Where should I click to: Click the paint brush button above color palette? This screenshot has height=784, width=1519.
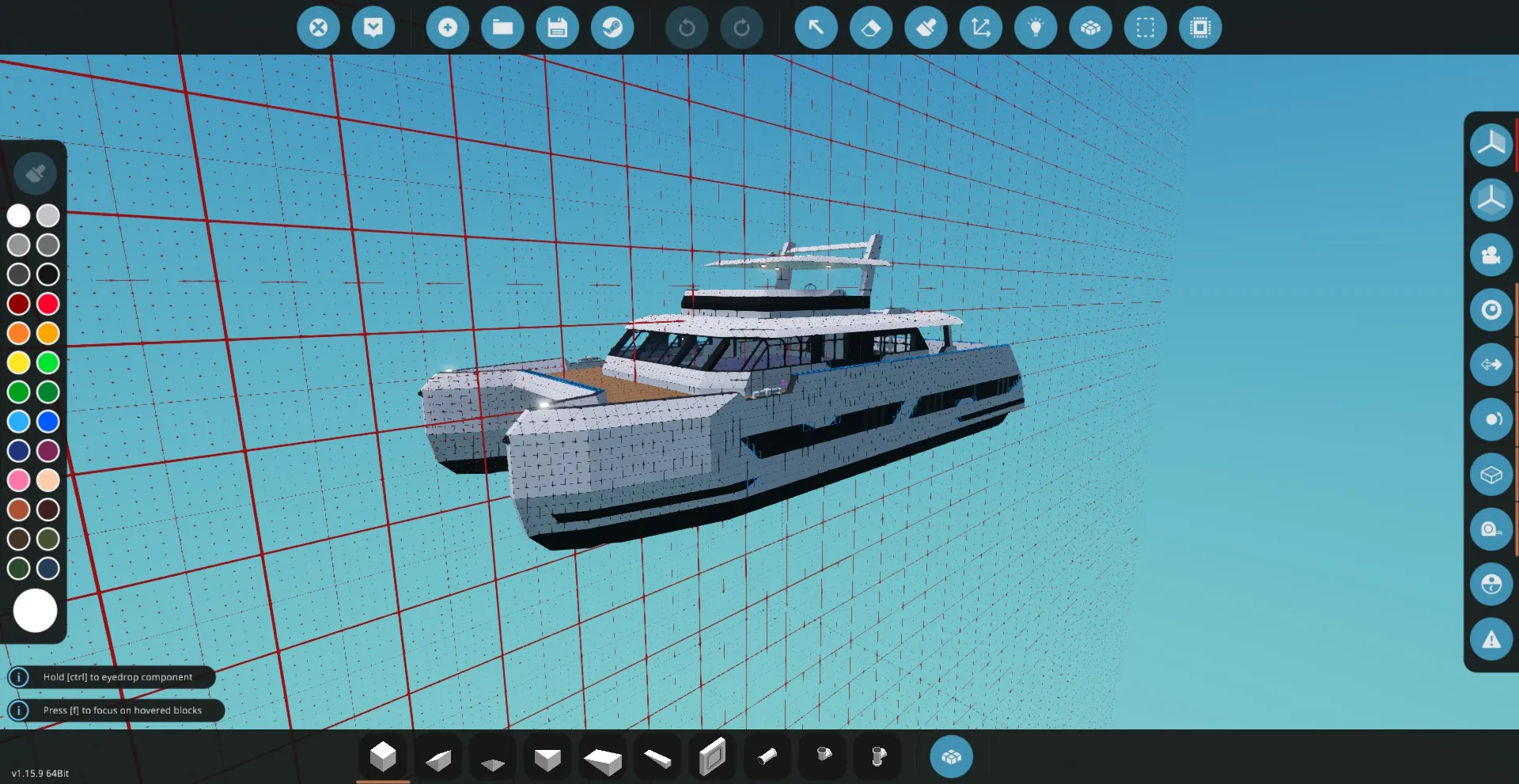[35, 173]
